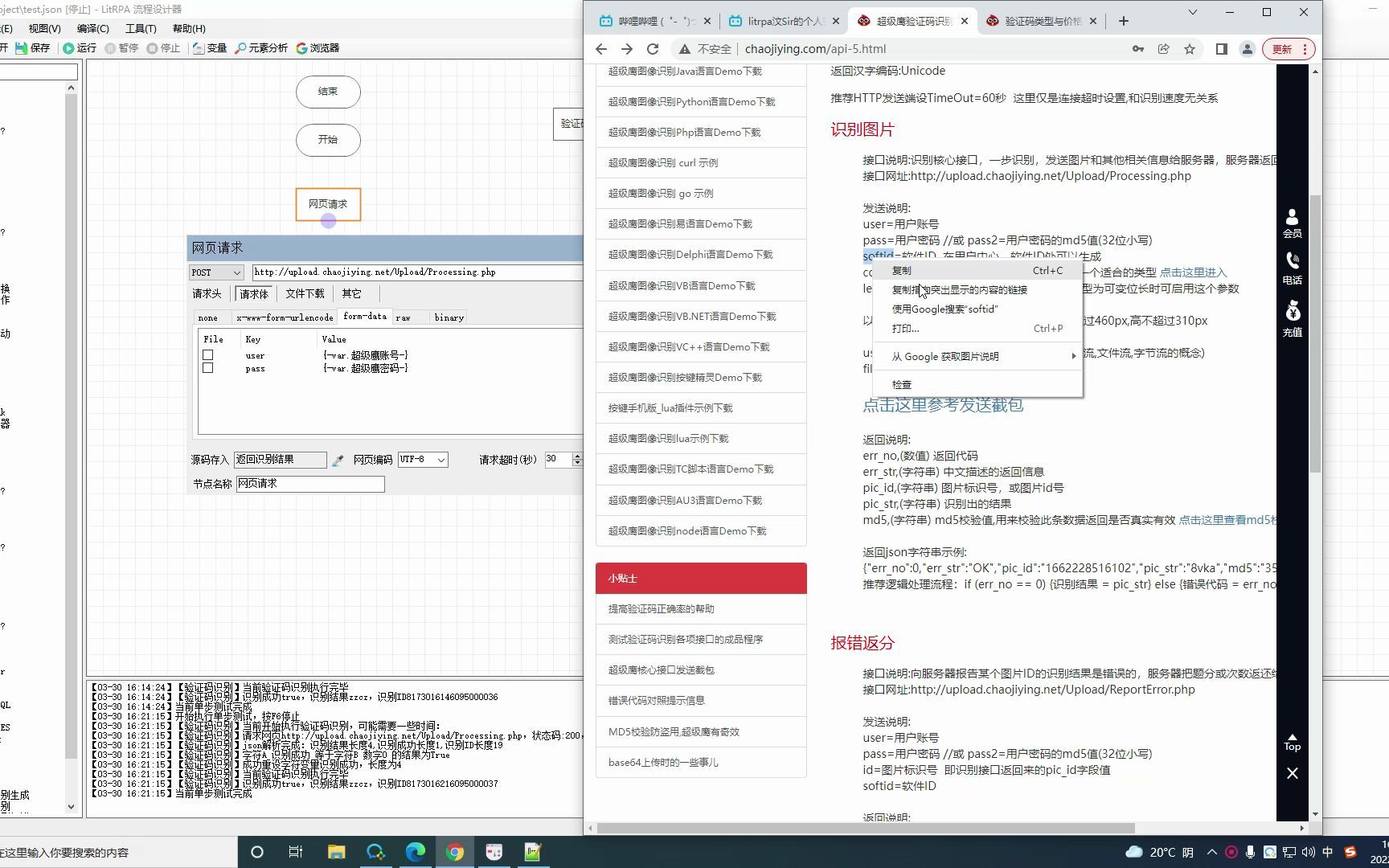Jump to the top with the Top arrow

pos(1292,743)
